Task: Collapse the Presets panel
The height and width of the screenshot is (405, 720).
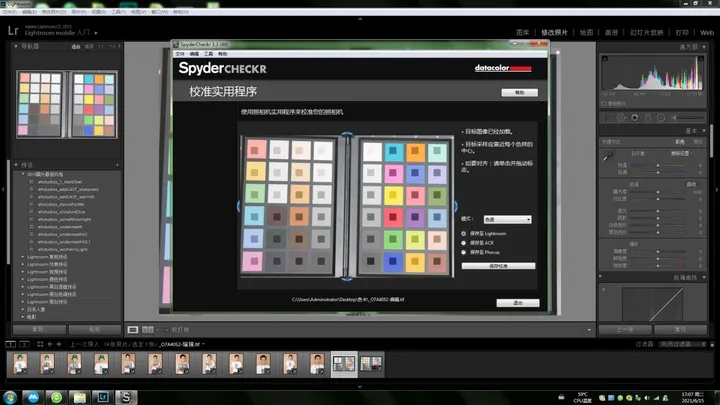Action: (16, 165)
